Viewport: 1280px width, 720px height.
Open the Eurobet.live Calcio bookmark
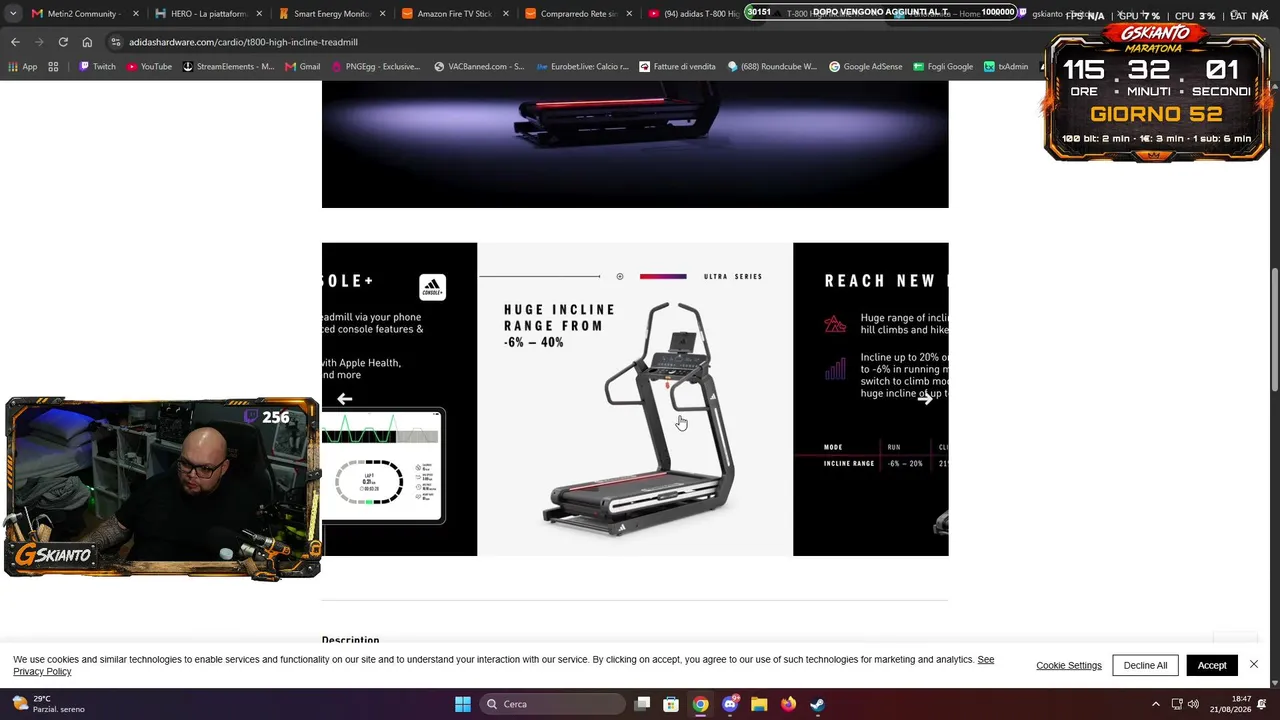click(583, 67)
